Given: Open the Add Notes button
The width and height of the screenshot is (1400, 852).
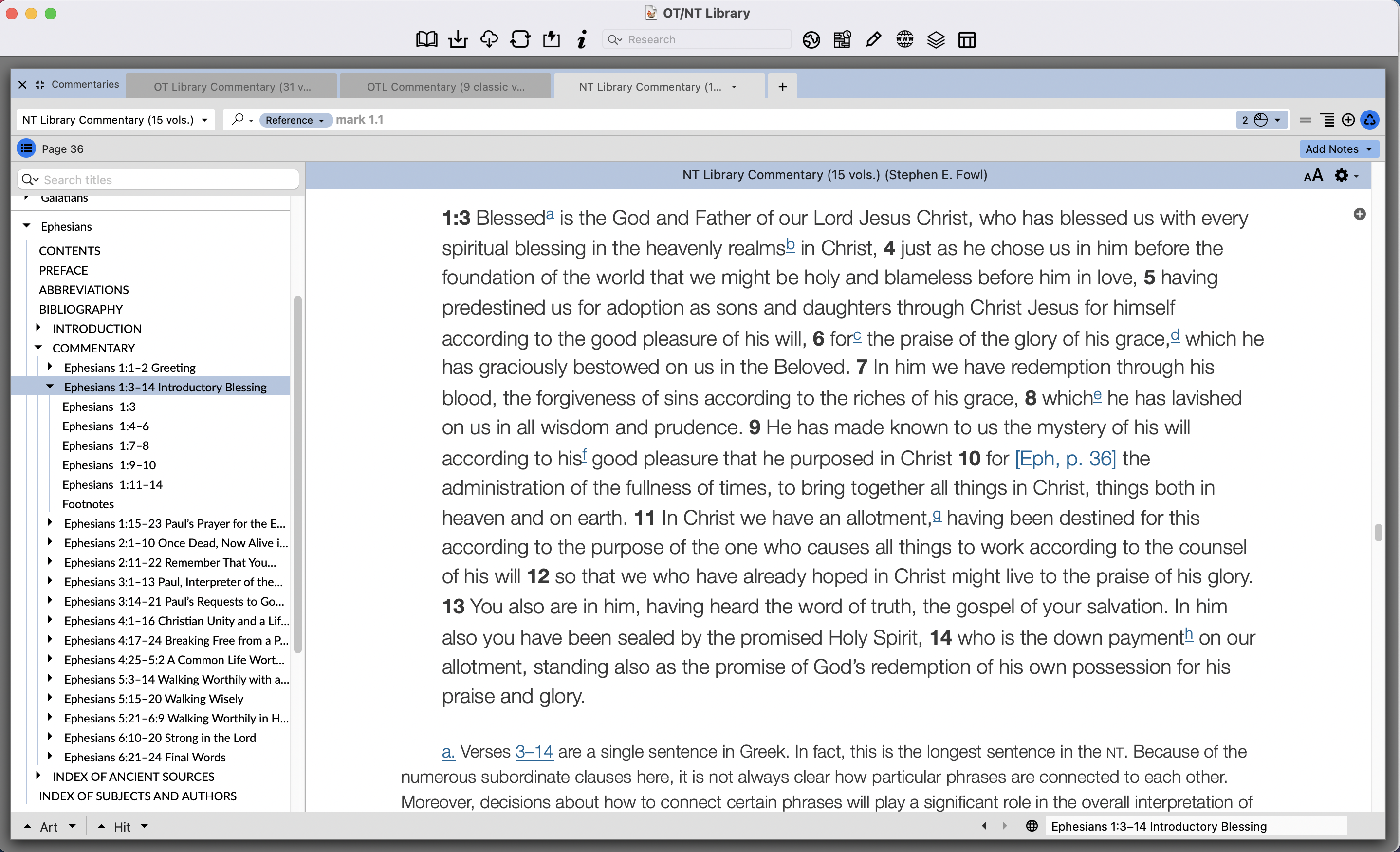Looking at the screenshot, I should click(x=1339, y=149).
